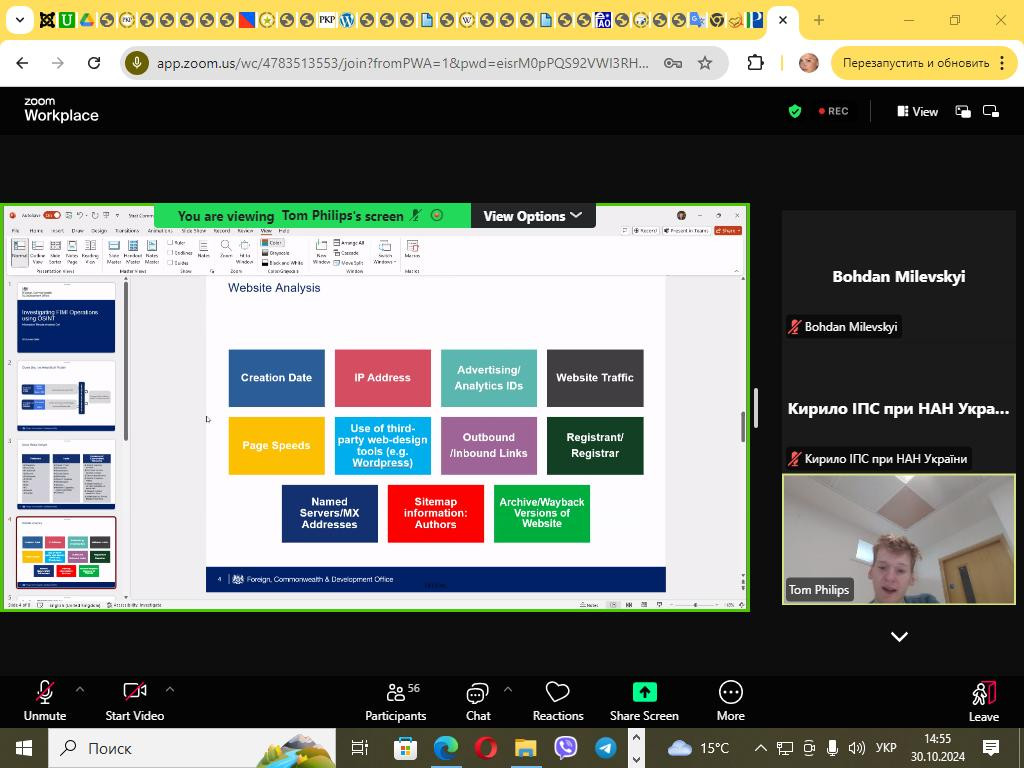Image resolution: width=1024 pixels, height=768 pixels.
Task: Open Microsoft Edge from taskbar
Action: (x=445, y=748)
